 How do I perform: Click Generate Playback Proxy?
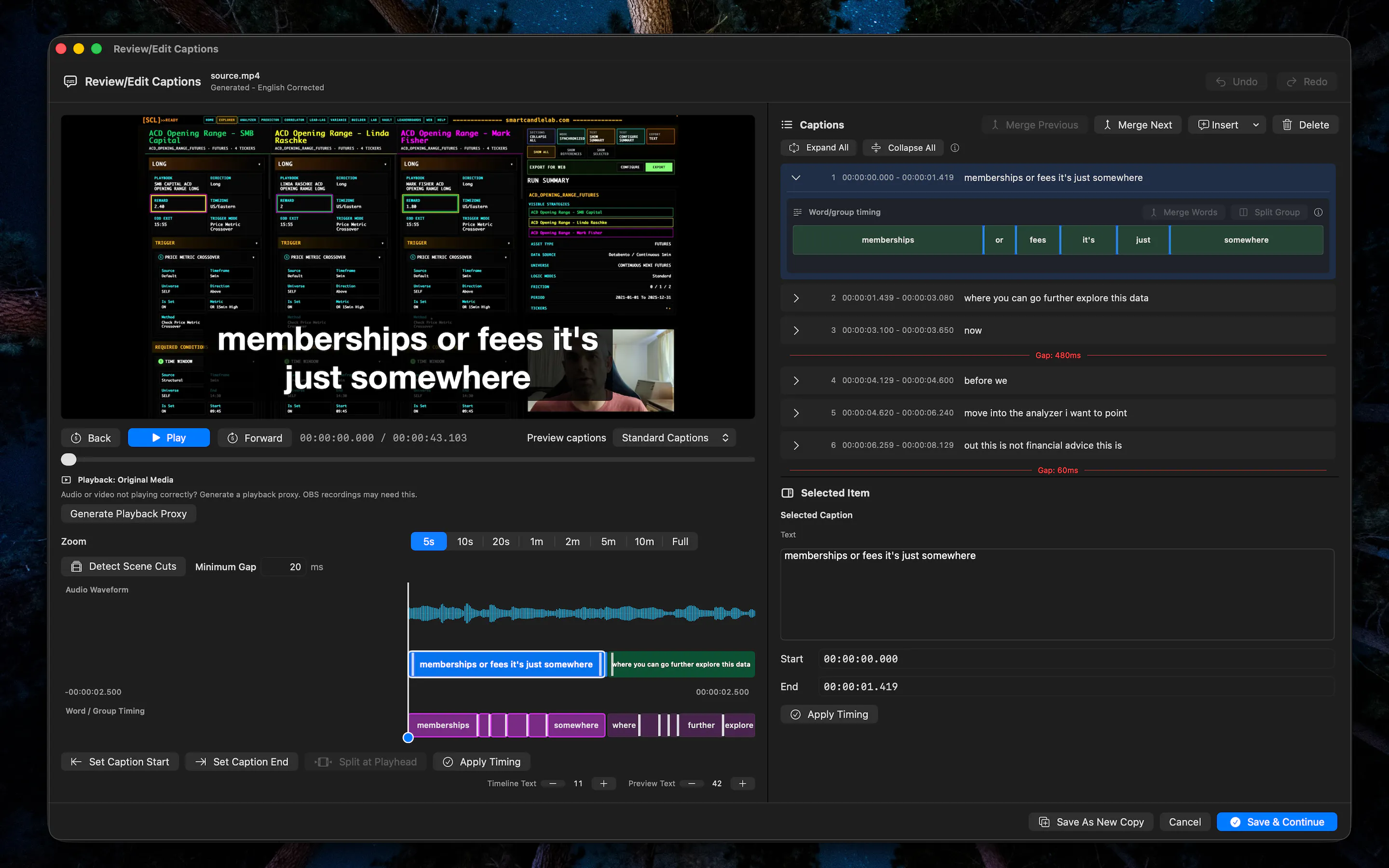tap(129, 513)
